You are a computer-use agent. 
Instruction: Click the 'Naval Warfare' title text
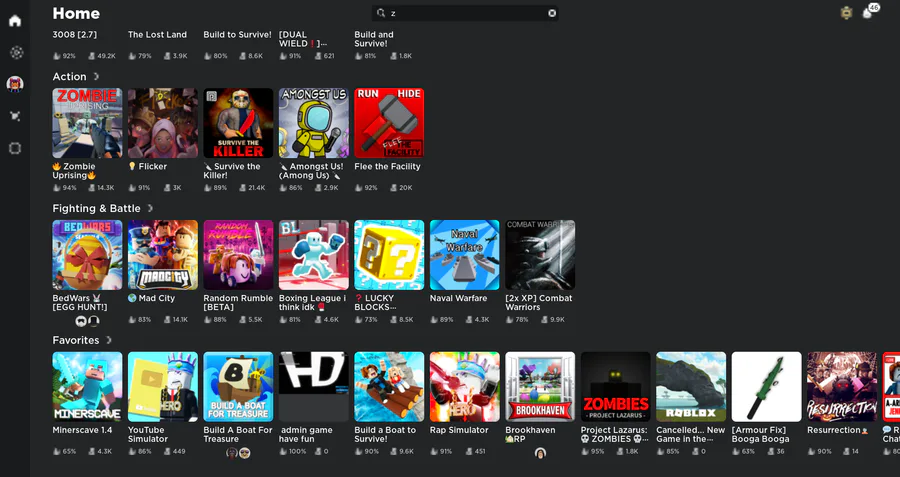pyautogui.click(x=459, y=298)
